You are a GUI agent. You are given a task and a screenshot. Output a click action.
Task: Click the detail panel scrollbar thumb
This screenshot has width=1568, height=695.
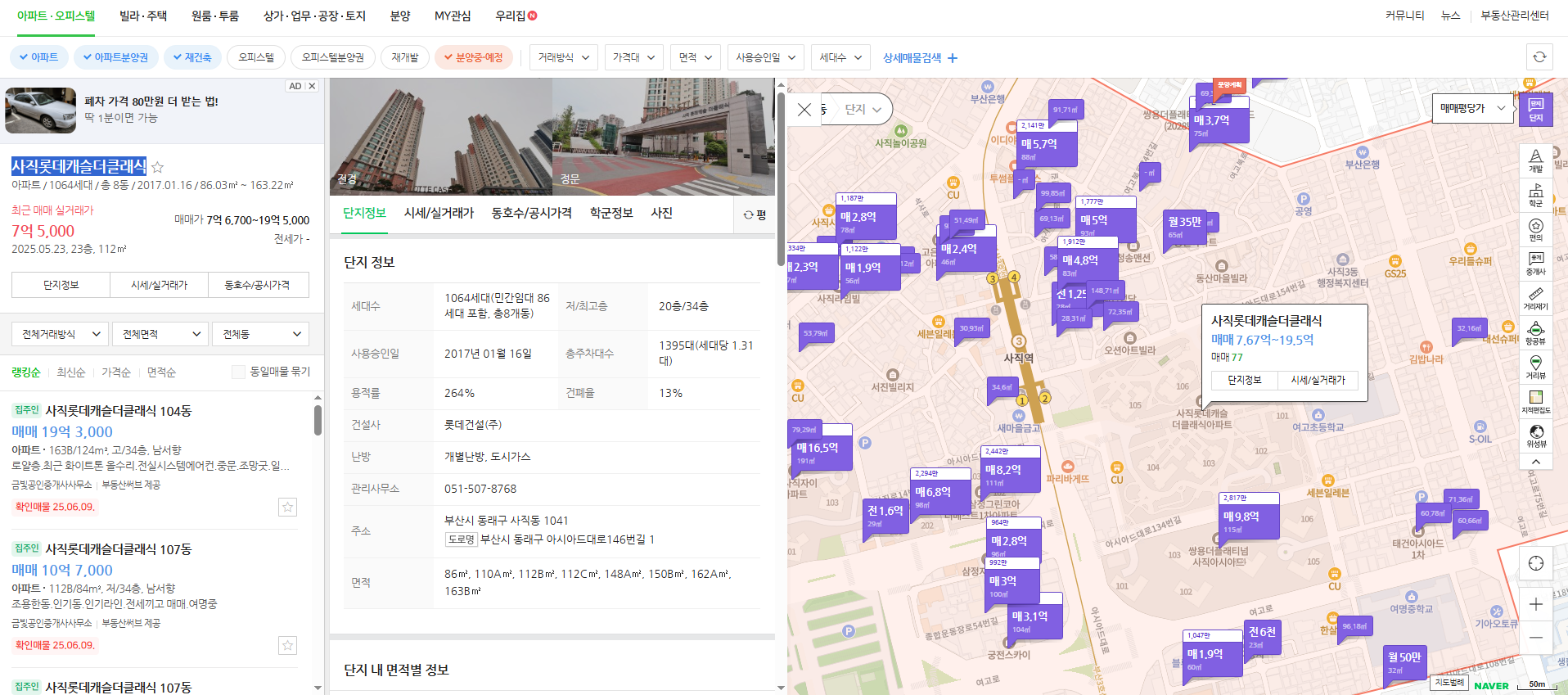(781, 178)
